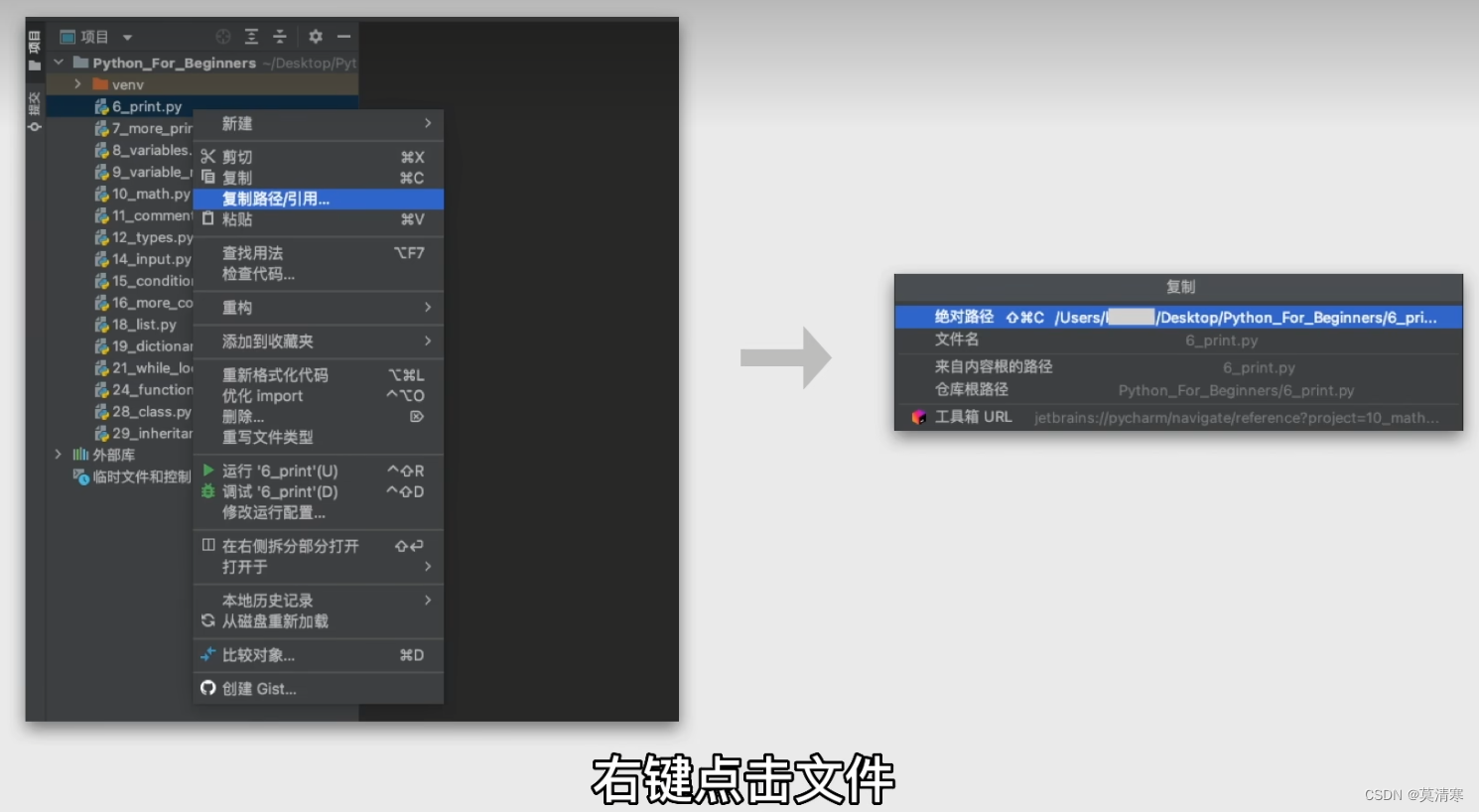Select 文件名 in copy popup

coord(1178,339)
